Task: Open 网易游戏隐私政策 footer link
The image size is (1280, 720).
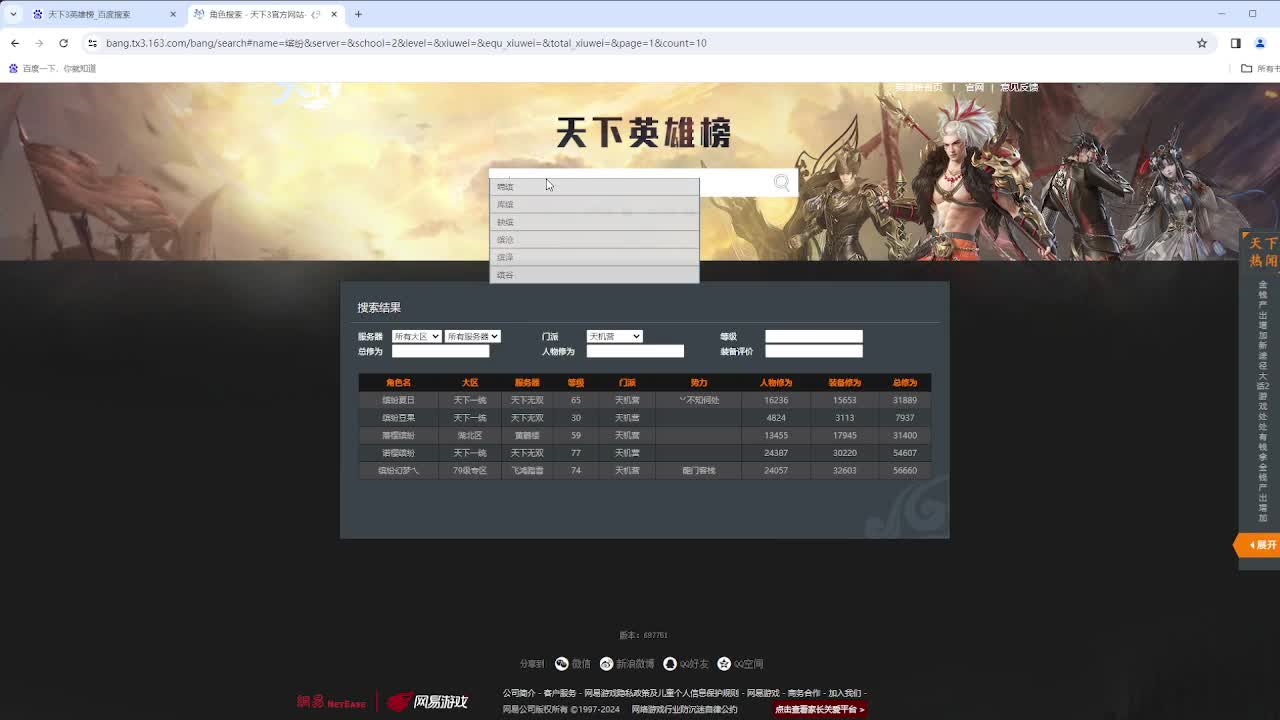Action: click(x=661, y=693)
